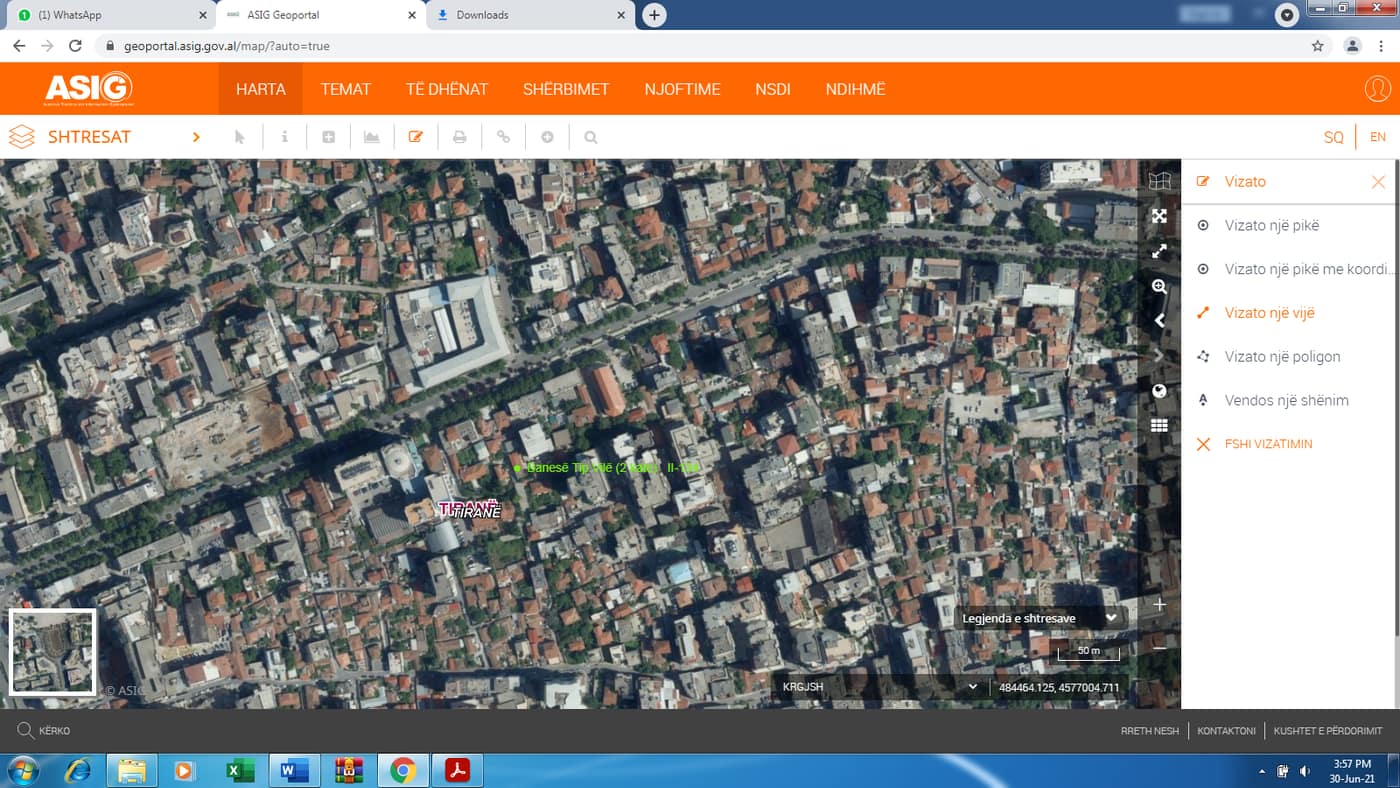Open the NDIHMË help menu
Screen dimensions: 1400x788
point(856,89)
